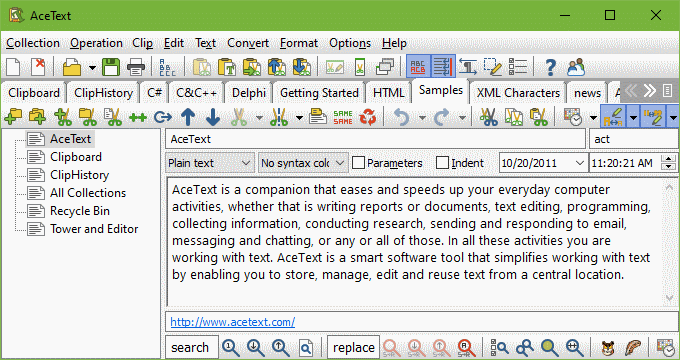Toggle the ABC/ACB spell check button
This screenshot has width=680, height=360.
pyautogui.click(x=418, y=66)
